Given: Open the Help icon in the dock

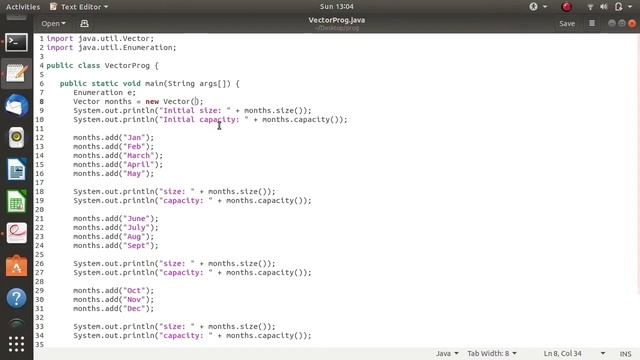Looking at the screenshot, I should [x=16, y=298].
